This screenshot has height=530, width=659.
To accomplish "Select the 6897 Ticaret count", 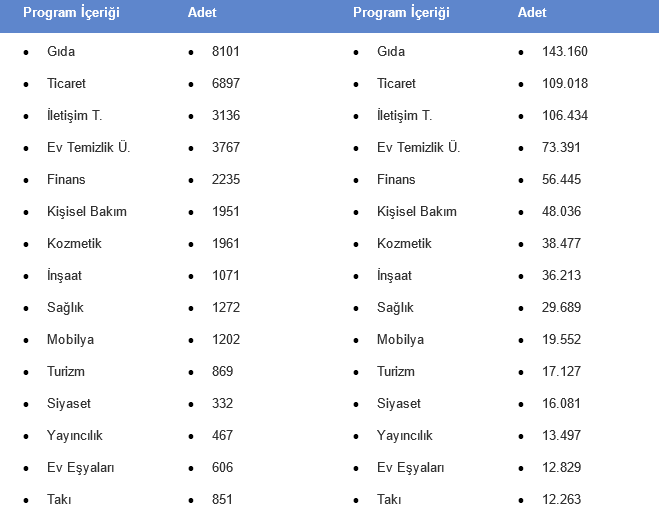I will (226, 83).
